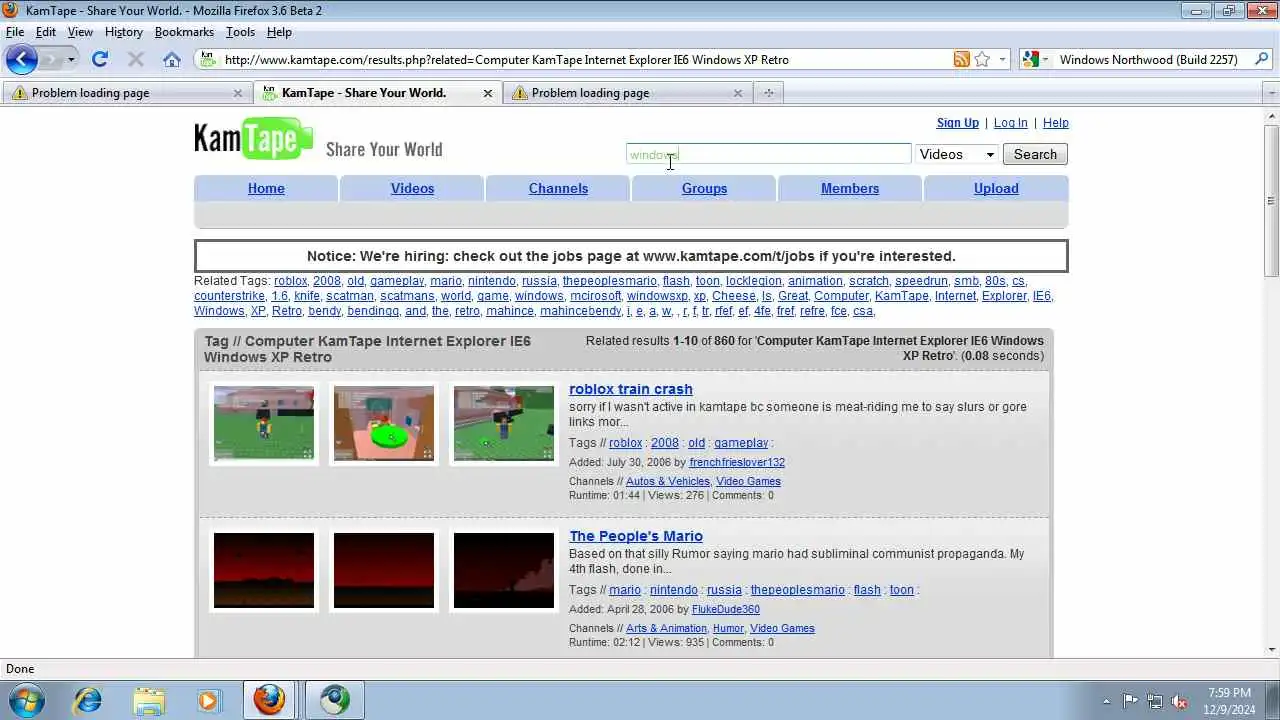Viewport: 1280px width, 720px height.
Task: Visit frenchfrieslover132 user profile
Action: (x=737, y=463)
